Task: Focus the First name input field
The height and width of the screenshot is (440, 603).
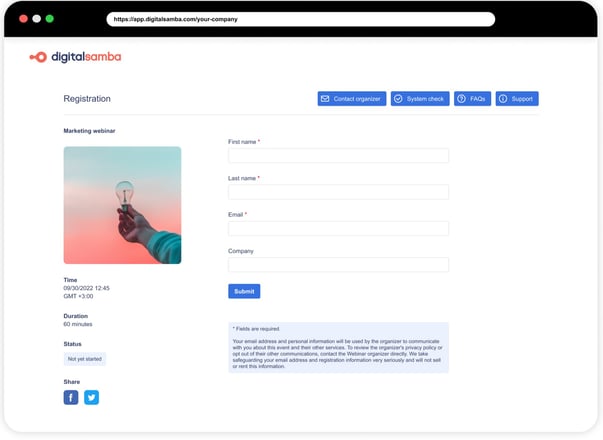Action: (x=338, y=156)
